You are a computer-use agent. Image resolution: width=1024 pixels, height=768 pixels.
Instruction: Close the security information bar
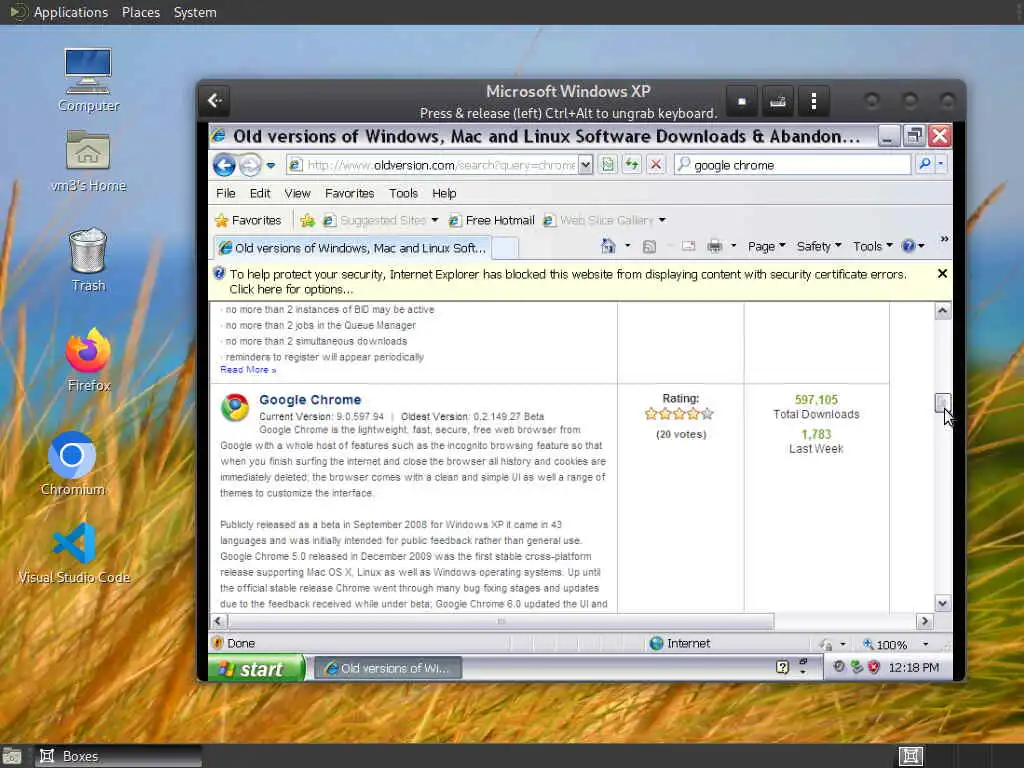(942, 274)
